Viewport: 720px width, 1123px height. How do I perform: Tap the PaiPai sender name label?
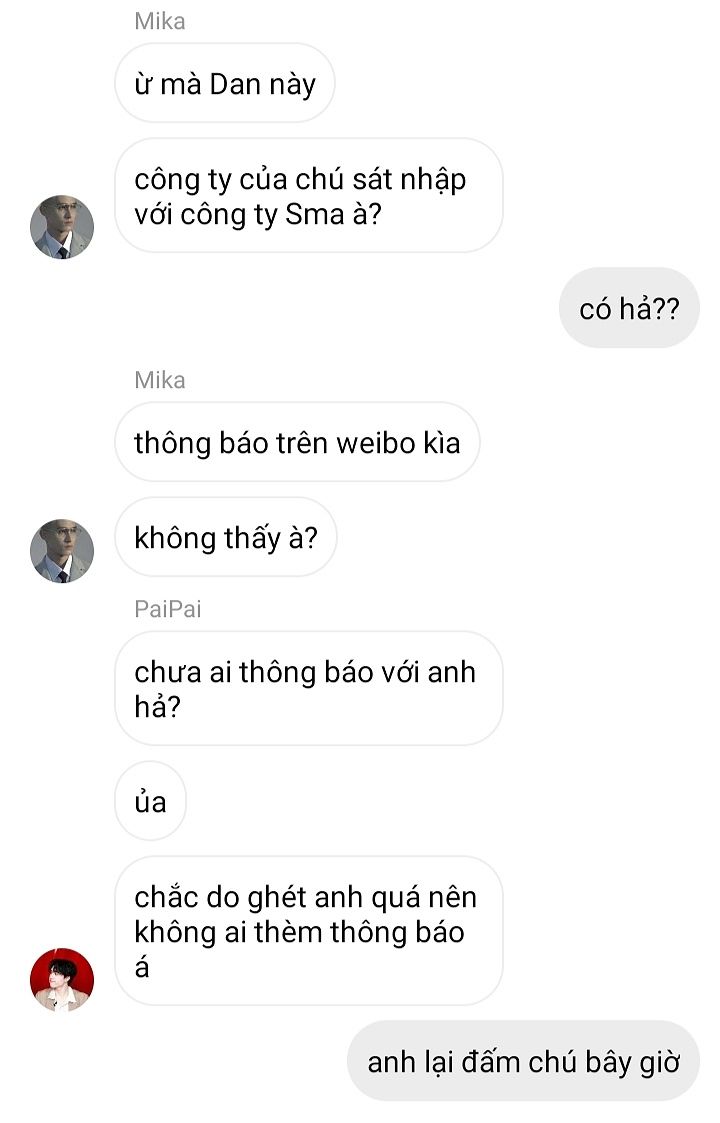pyautogui.click(x=168, y=609)
